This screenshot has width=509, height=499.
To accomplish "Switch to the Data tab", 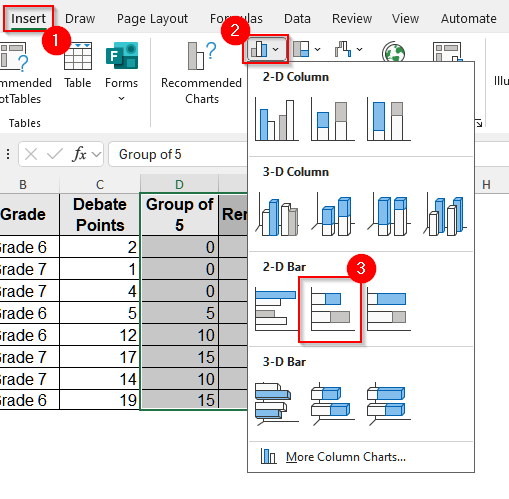I will click(x=297, y=19).
